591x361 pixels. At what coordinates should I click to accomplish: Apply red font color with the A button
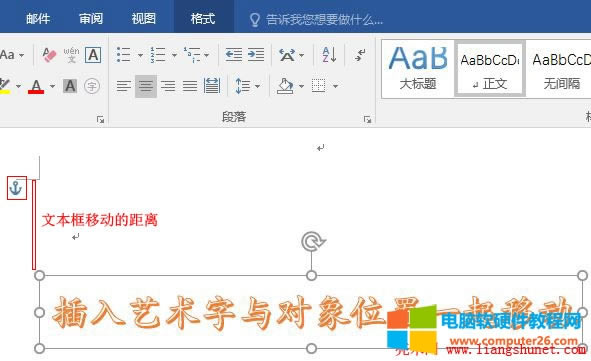pos(36,86)
